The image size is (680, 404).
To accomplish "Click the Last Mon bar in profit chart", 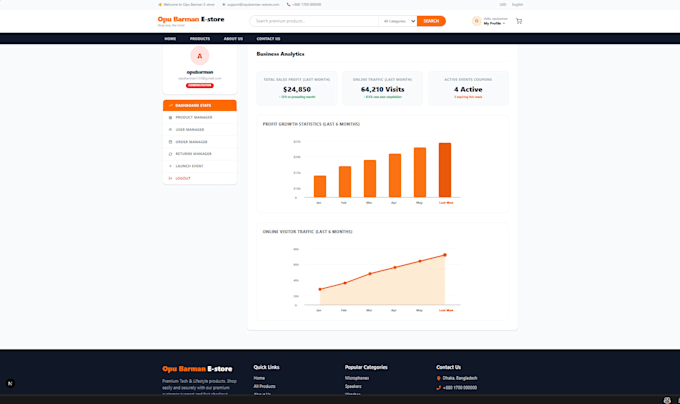I will click(x=445, y=170).
